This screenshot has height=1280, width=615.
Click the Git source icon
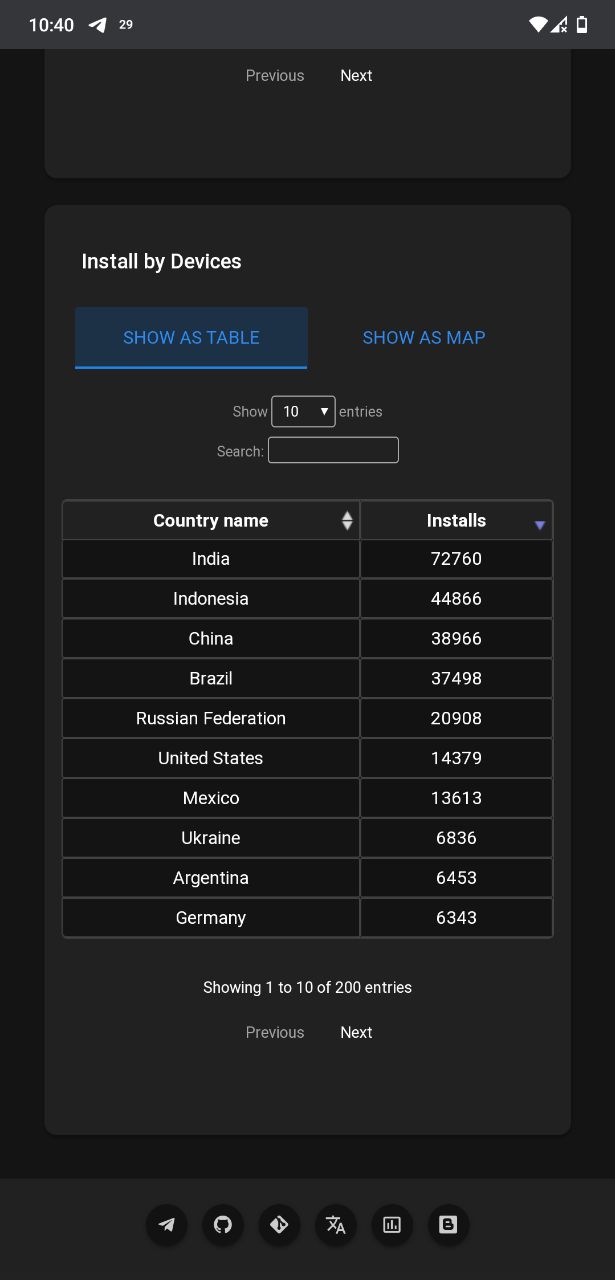[x=279, y=1224]
